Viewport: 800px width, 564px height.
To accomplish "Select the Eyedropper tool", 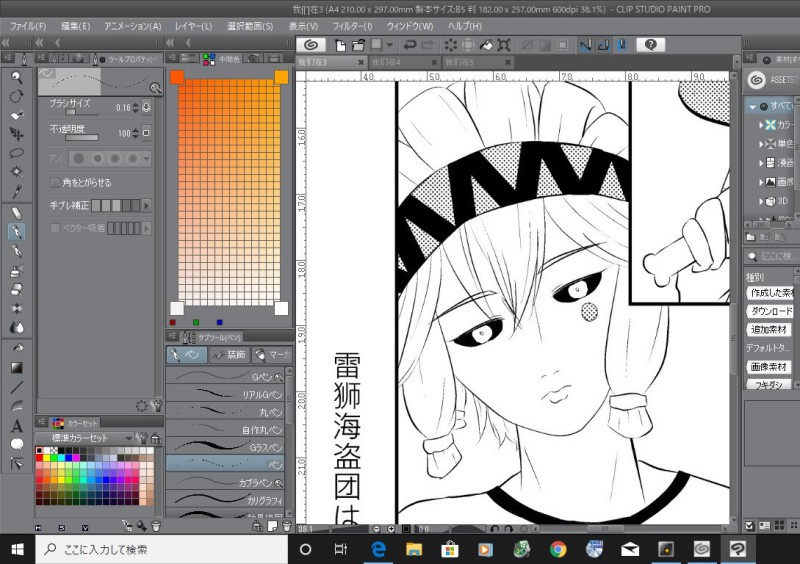I will [17, 191].
